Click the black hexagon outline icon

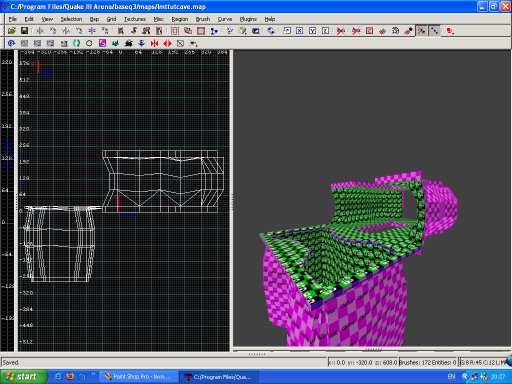click(89, 43)
